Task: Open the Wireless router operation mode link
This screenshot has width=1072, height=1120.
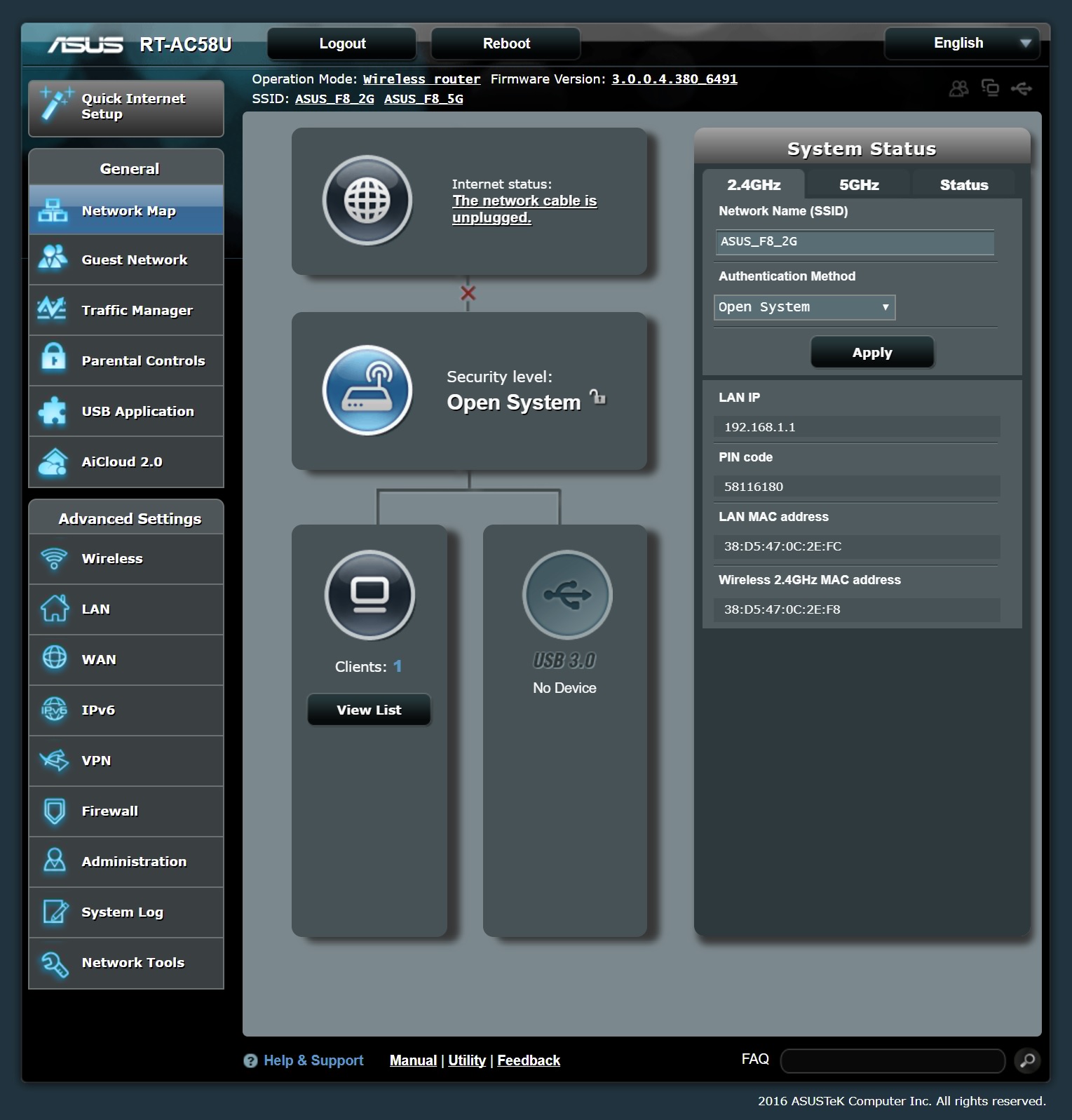Action: click(x=421, y=79)
